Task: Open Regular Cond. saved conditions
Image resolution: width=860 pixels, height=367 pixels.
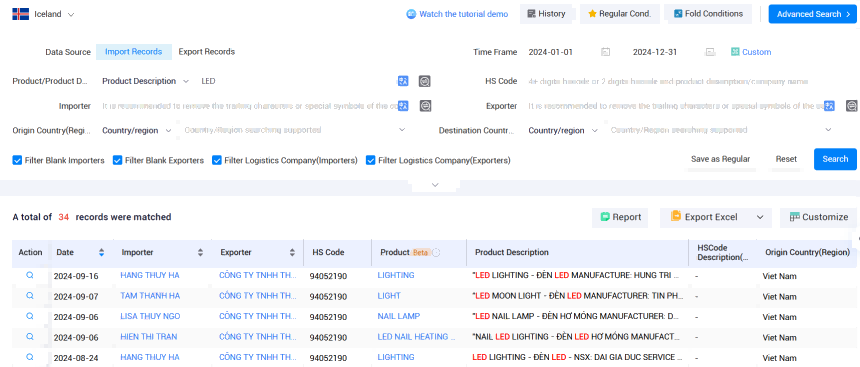Action: click(x=619, y=14)
